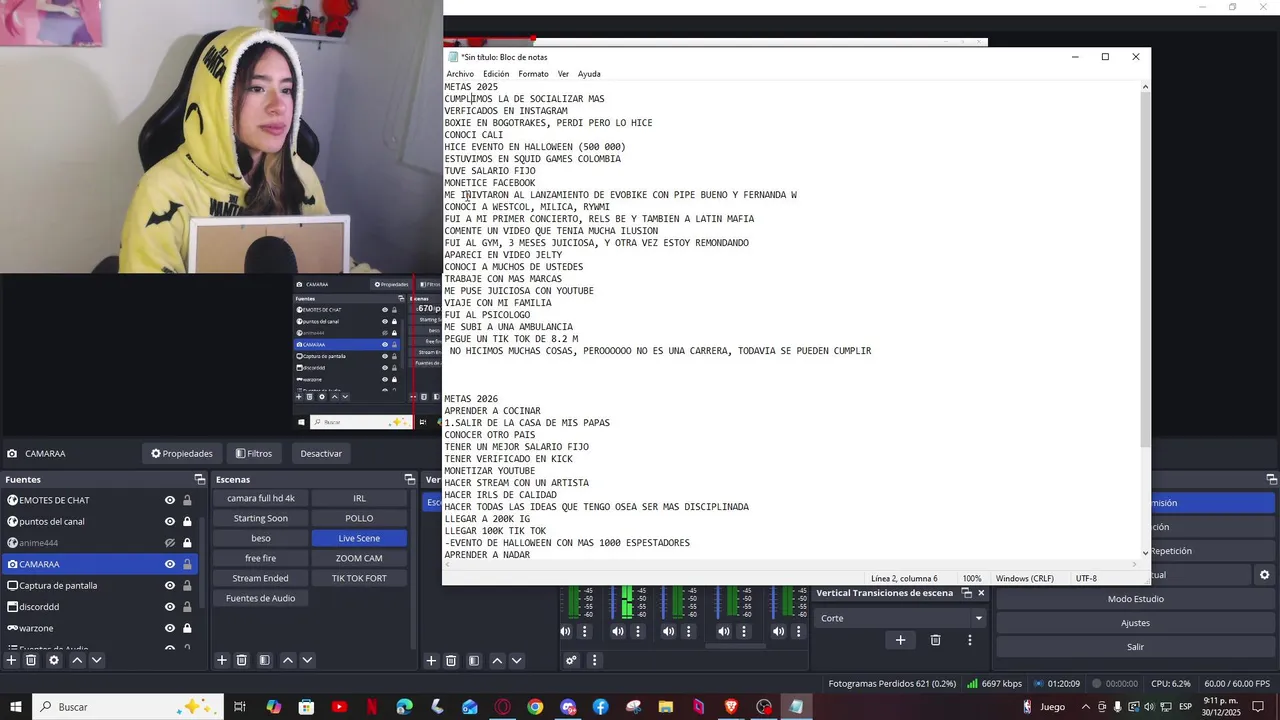Switch to the ZOOM CAM scene
Screen dimensions: 1280x720
click(359, 558)
